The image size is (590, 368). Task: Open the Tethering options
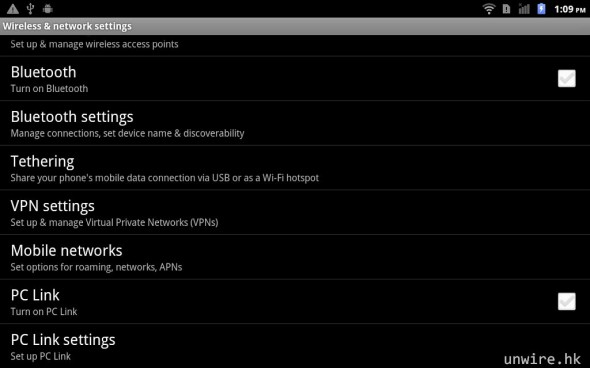click(295, 168)
